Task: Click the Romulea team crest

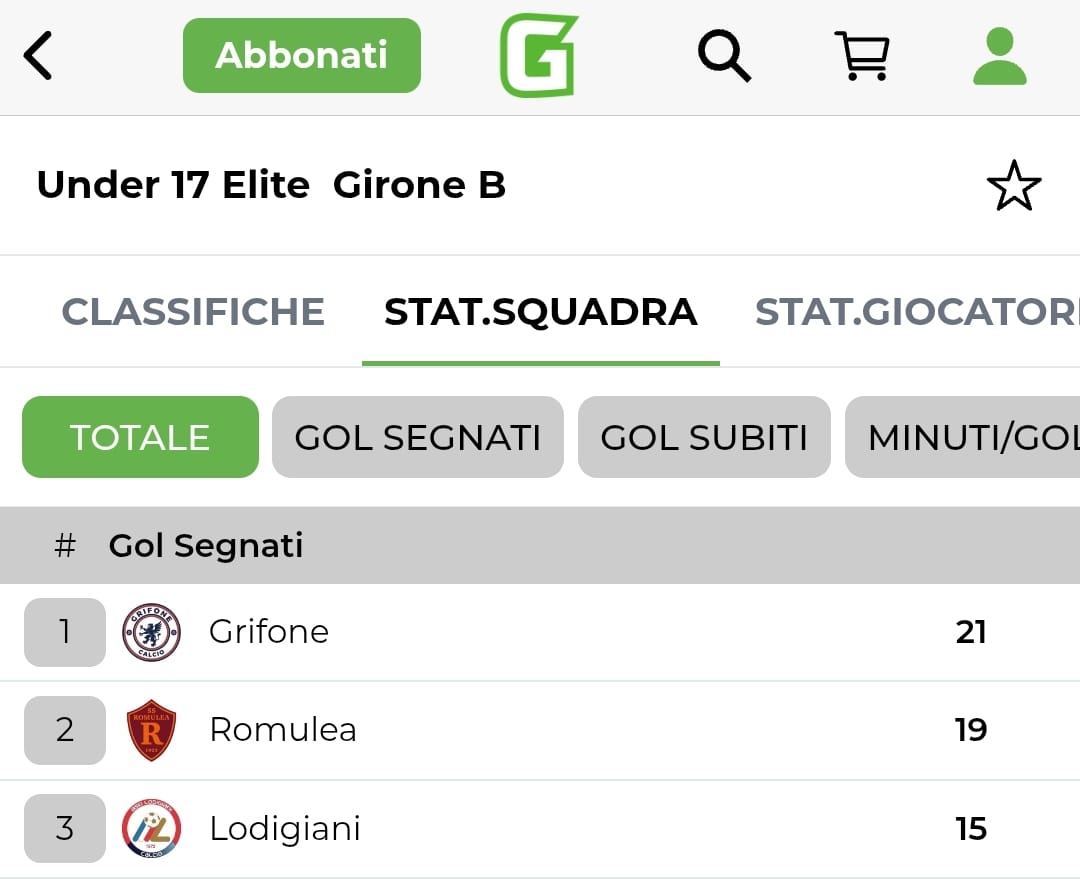Action: click(151, 730)
